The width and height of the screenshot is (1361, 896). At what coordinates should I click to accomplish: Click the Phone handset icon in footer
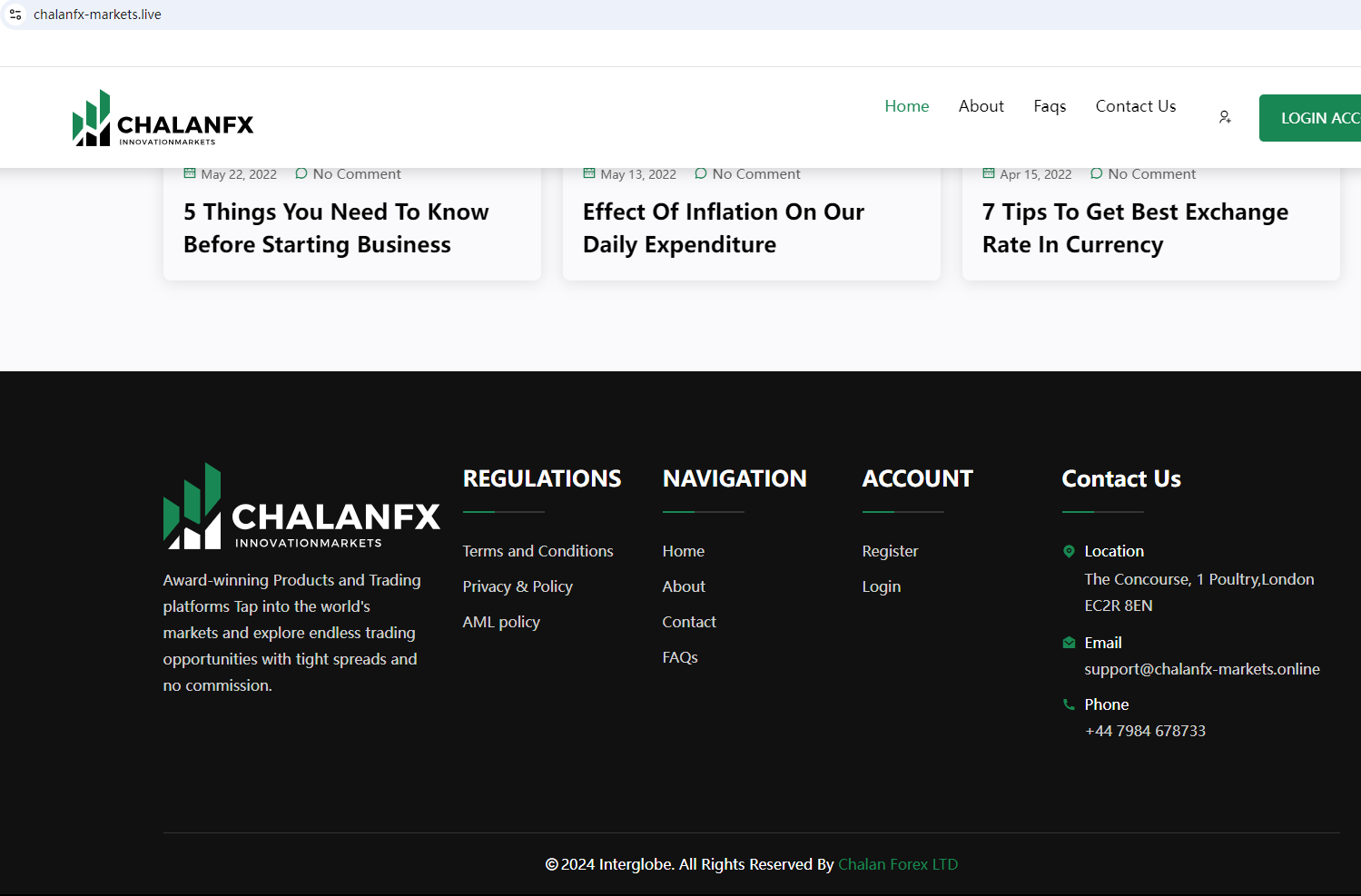pos(1069,704)
